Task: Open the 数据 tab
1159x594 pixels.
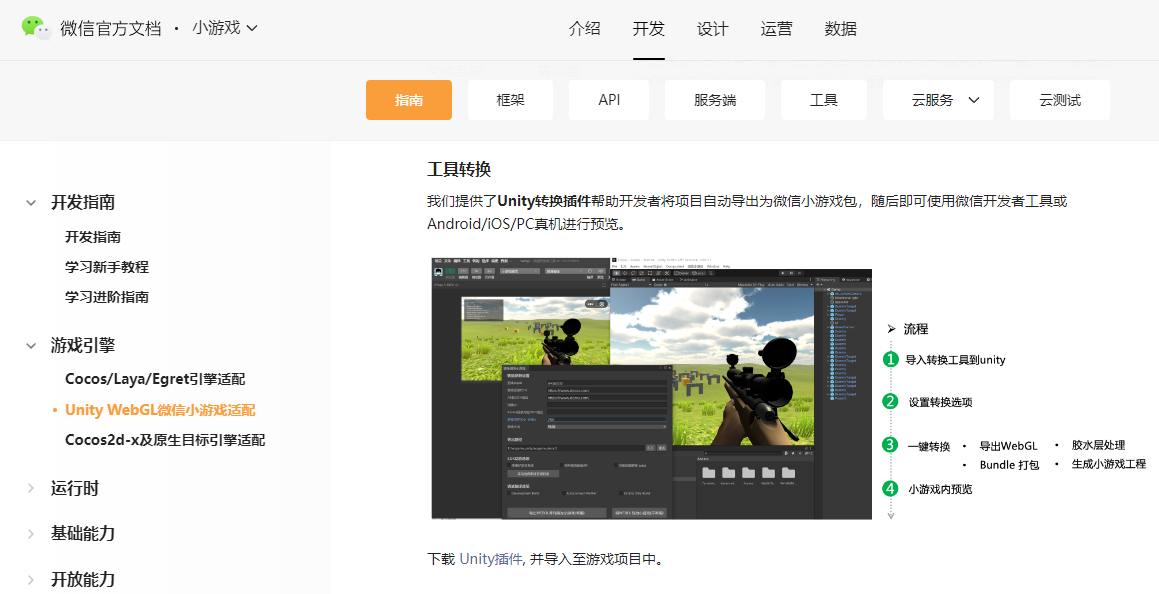Action: (x=840, y=29)
